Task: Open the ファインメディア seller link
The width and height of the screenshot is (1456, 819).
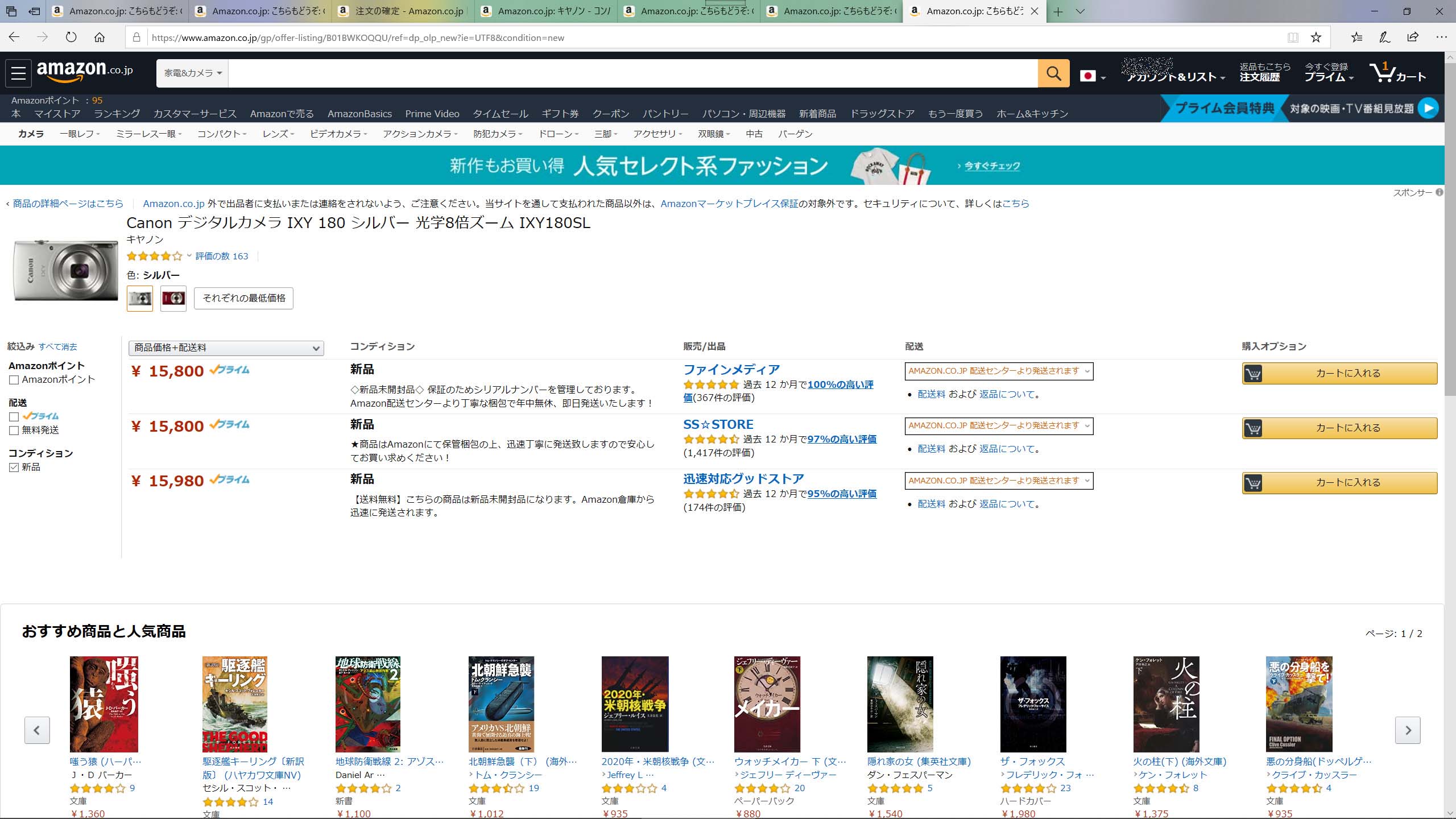Action: coord(731,370)
